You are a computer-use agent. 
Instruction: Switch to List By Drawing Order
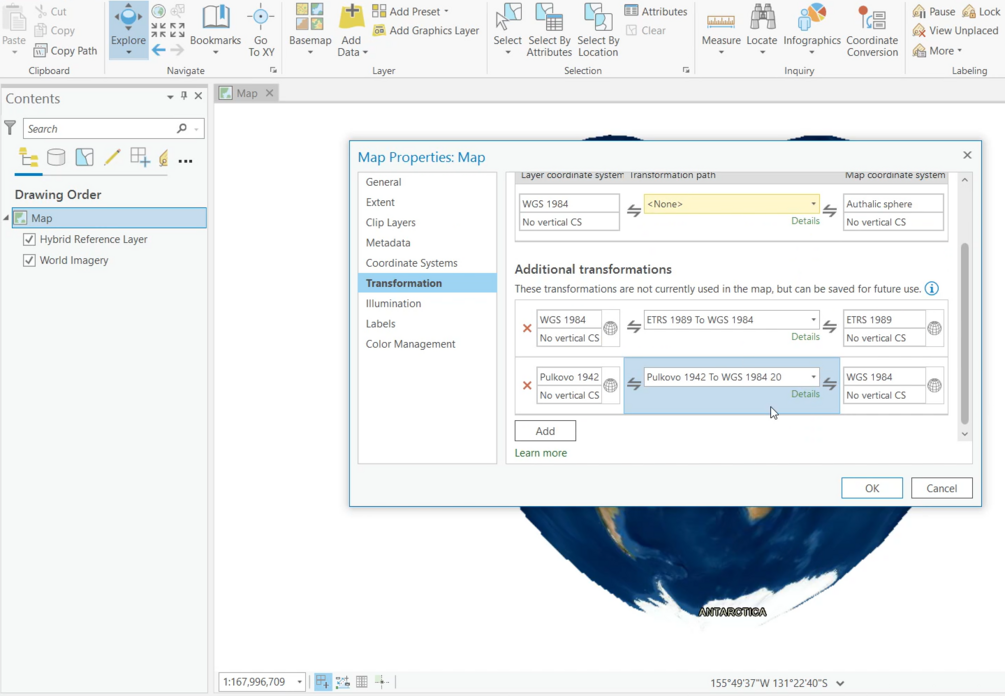coord(28,157)
